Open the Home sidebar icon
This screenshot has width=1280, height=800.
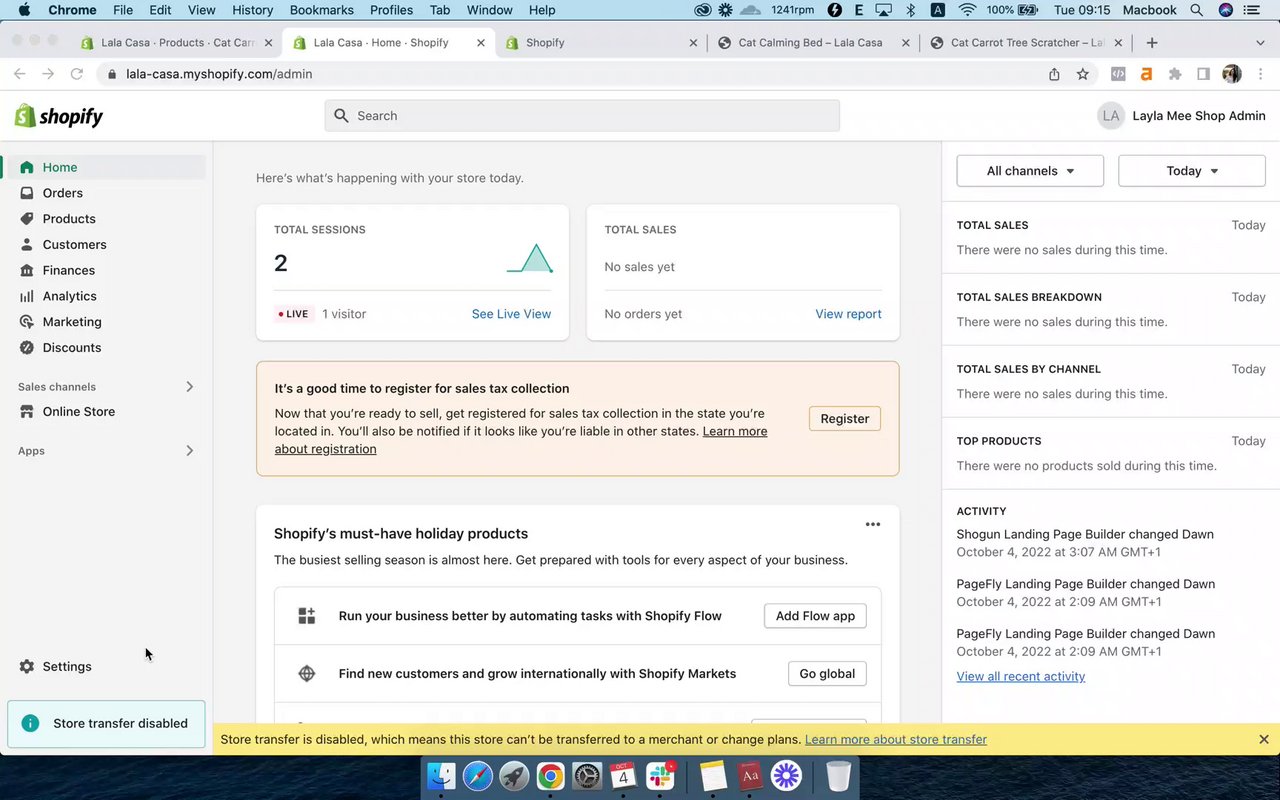(27, 167)
